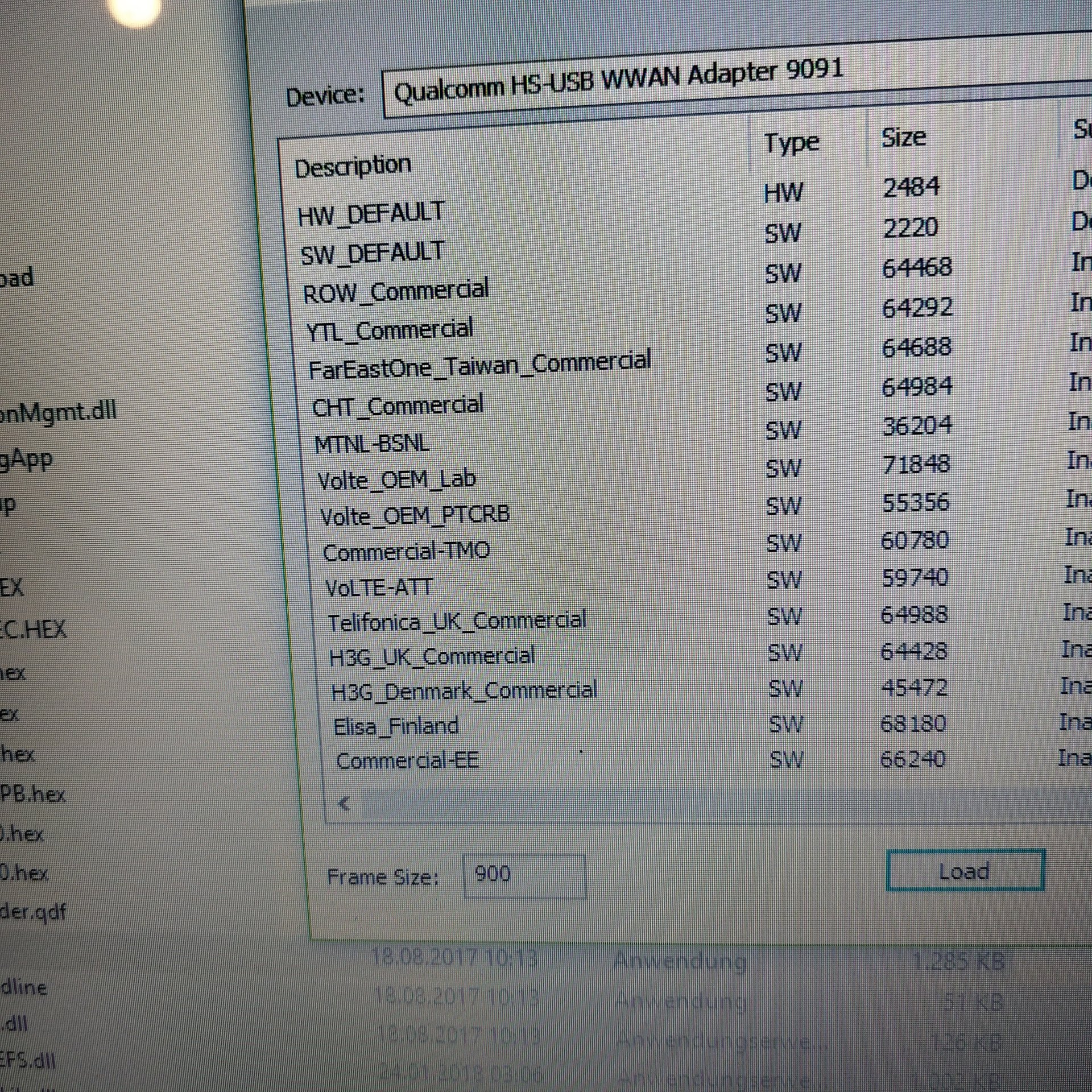This screenshot has height=1092, width=1092.
Task: Select the Telifonica_UK_Commercial entry
Action: 457,621
